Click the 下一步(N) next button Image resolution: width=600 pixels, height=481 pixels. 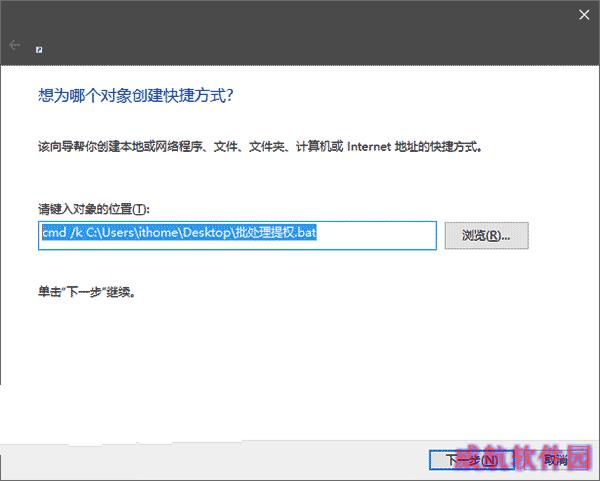[471, 460]
